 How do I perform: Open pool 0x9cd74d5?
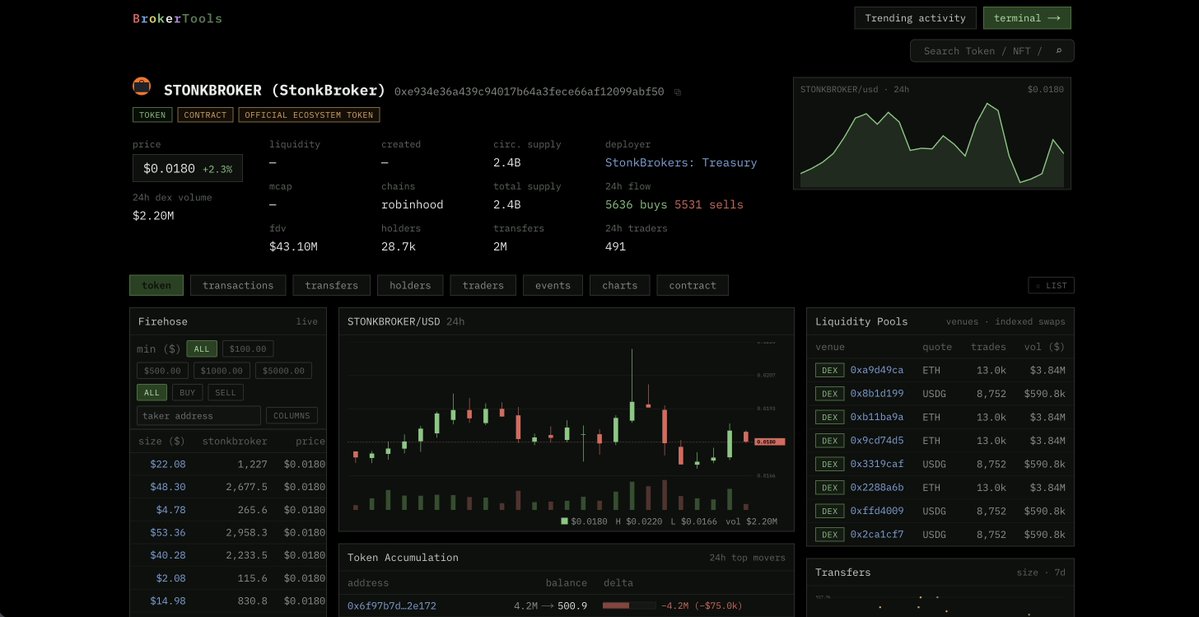pyautogui.click(x=876, y=440)
